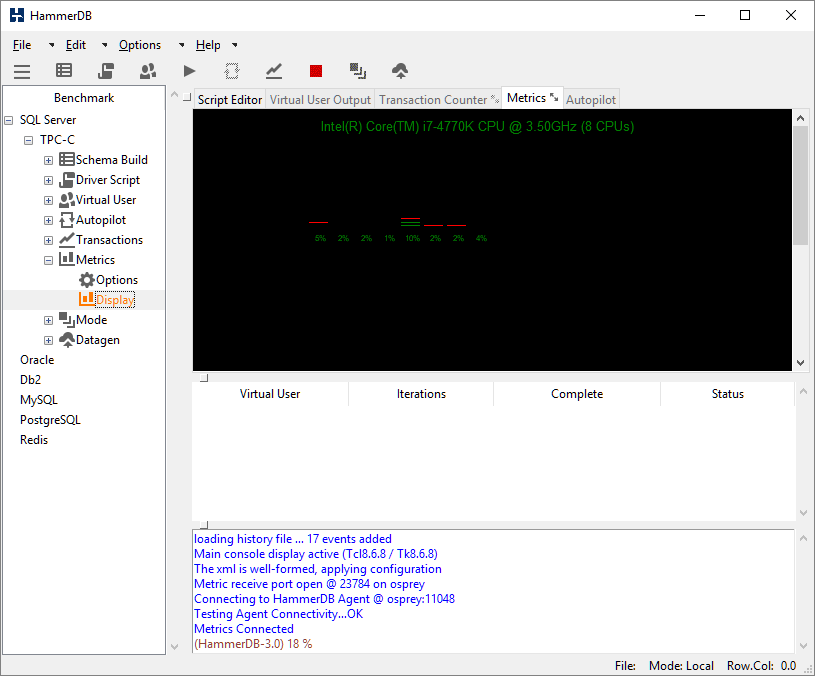Click the 5% CPU usage bar
The image size is (815, 676).
coord(319,222)
